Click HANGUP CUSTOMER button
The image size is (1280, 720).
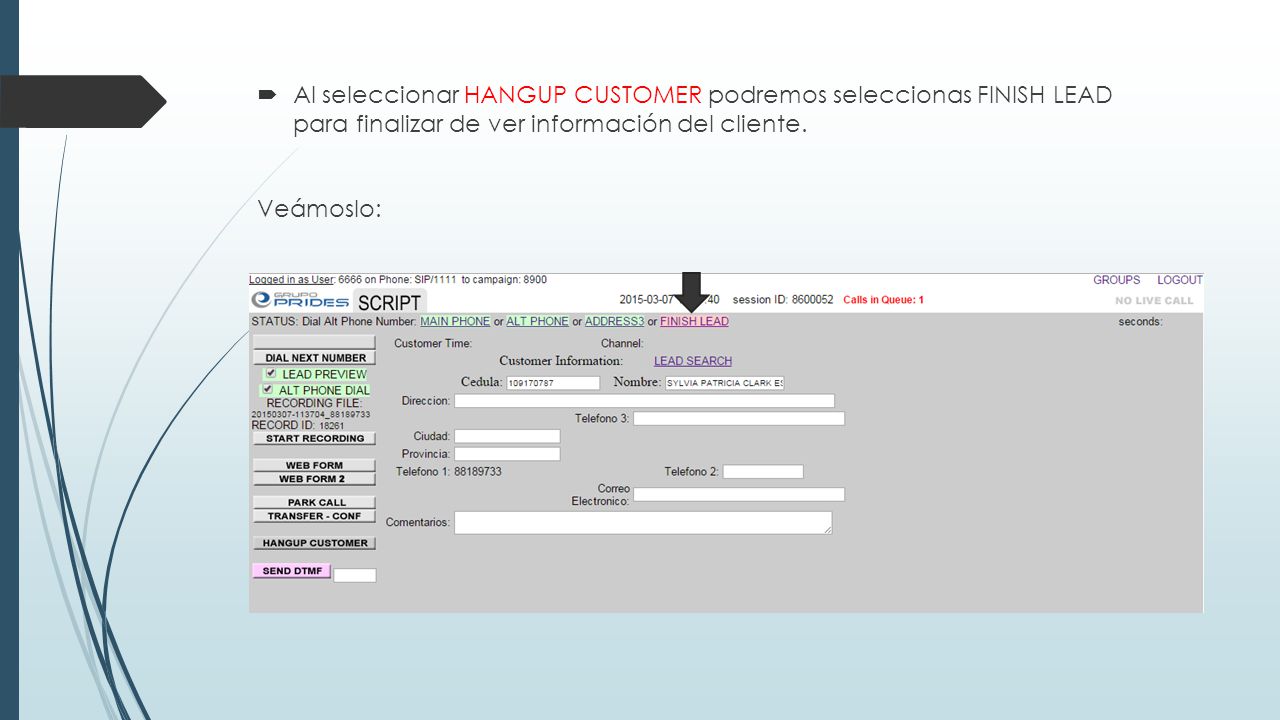[x=314, y=543]
